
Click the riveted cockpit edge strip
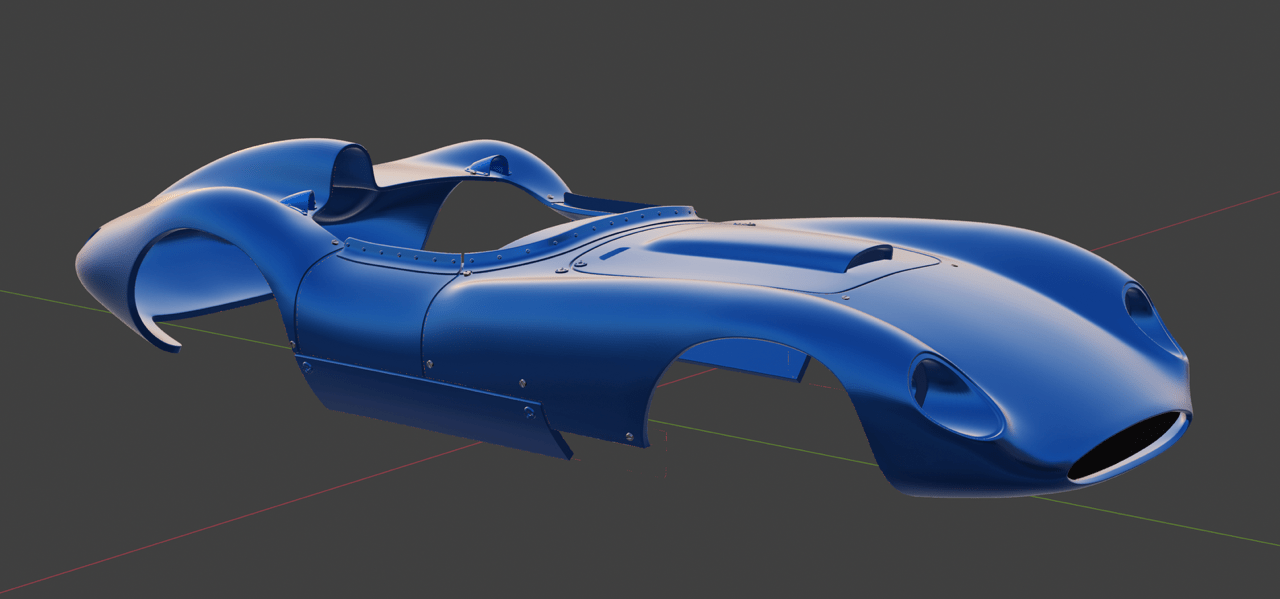pyautogui.click(x=400, y=254)
